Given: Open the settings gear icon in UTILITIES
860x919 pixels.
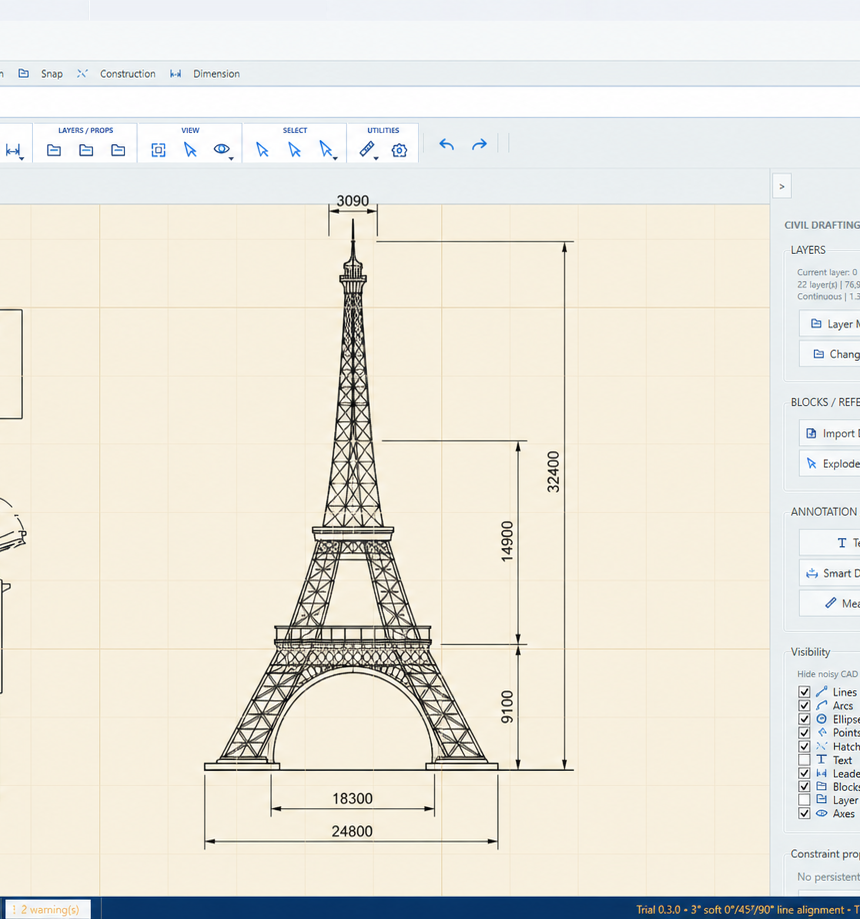Looking at the screenshot, I should coord(399,150).
